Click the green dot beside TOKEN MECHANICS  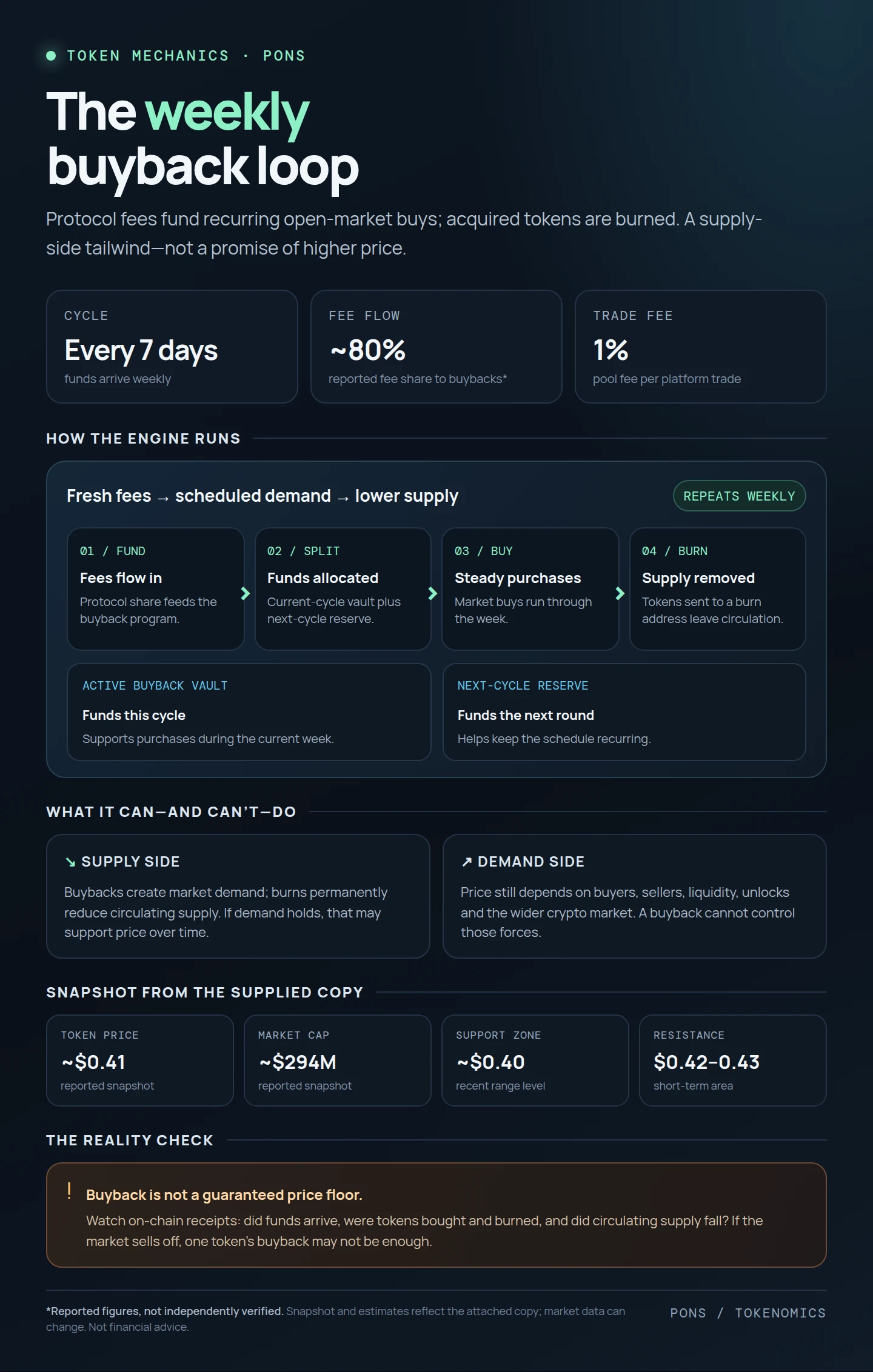(52, 56)
